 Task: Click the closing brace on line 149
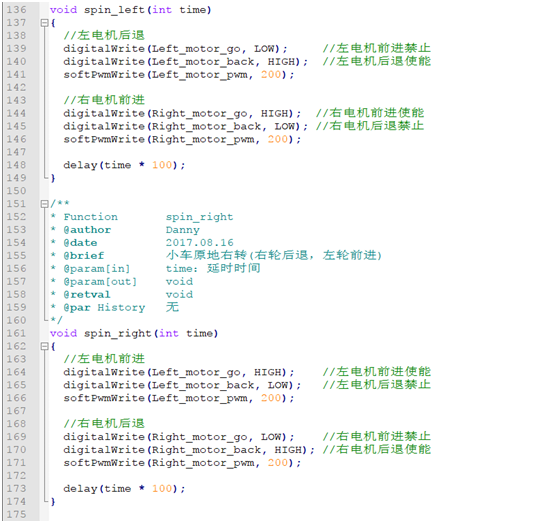[x=53, y=178]
